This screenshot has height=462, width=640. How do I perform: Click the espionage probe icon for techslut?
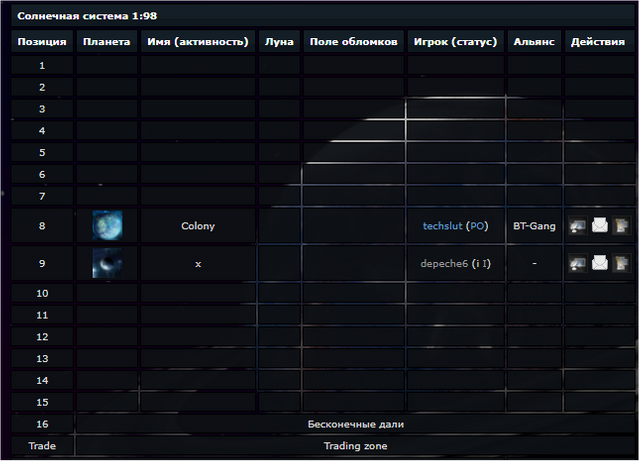pyautogui.click(x=578, y=226)
